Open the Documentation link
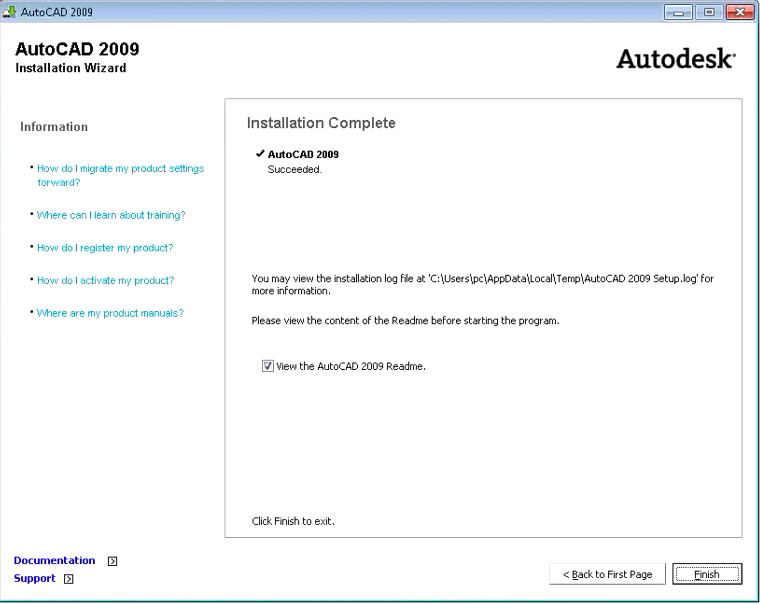The width and height of the screenshot is (760, 604). (54, 560)
